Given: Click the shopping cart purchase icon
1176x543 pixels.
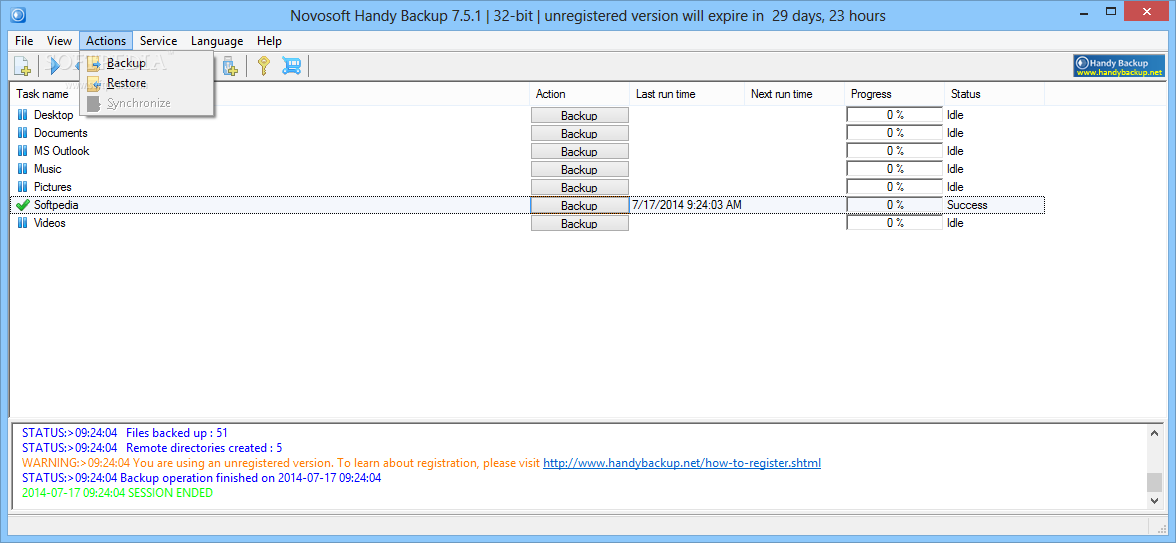Looking at the screenshot, I should click(291, 66).
